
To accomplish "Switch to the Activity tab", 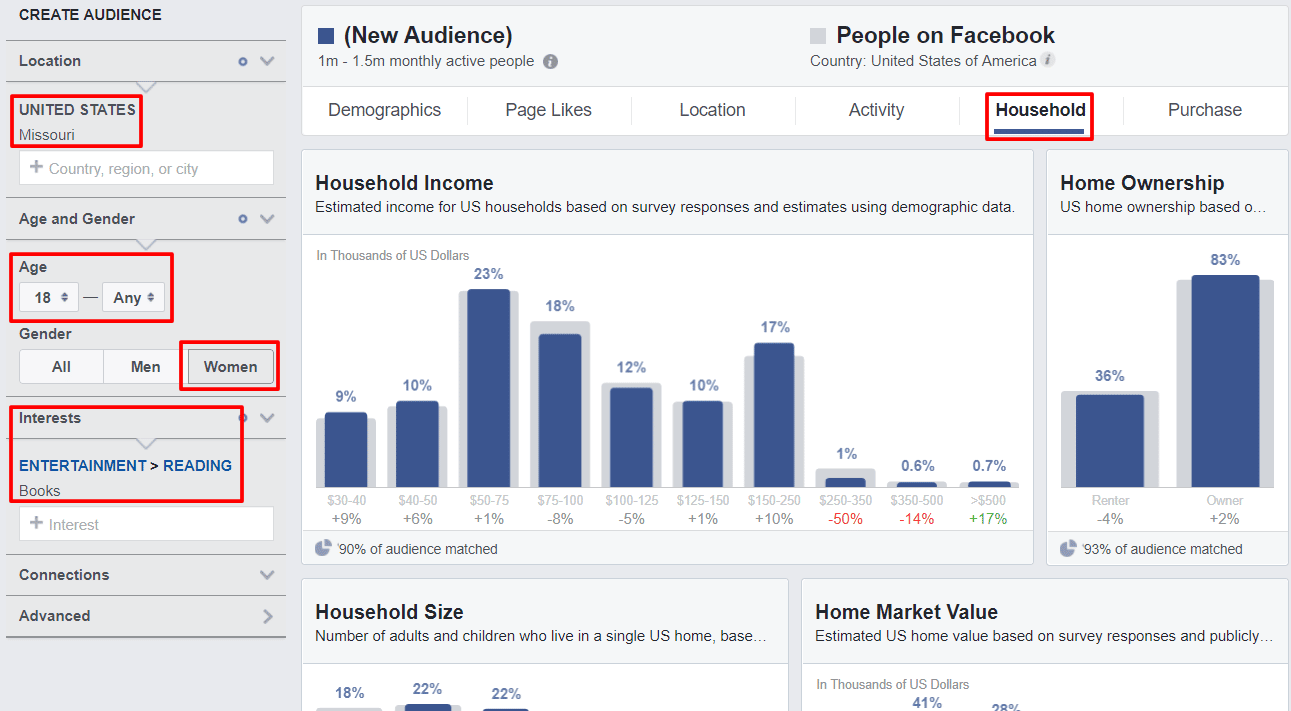I will pos(877,110).
